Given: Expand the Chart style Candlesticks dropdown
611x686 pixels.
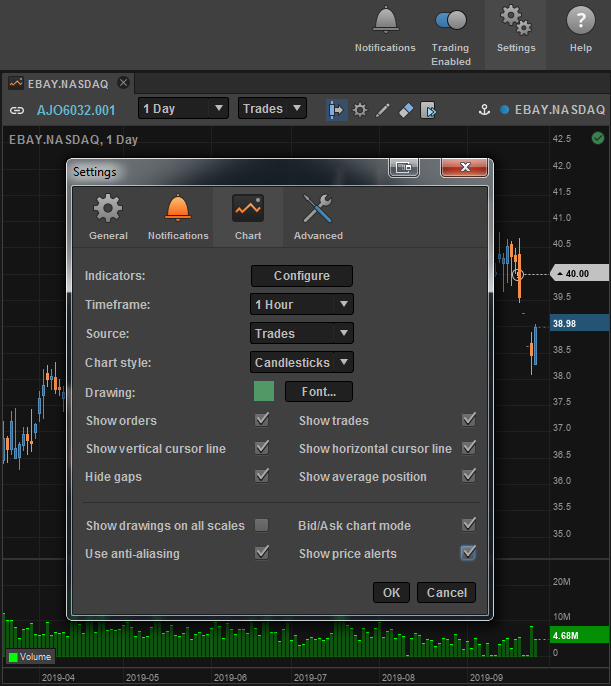Looking at the screenshot, I should pos(302,362).
